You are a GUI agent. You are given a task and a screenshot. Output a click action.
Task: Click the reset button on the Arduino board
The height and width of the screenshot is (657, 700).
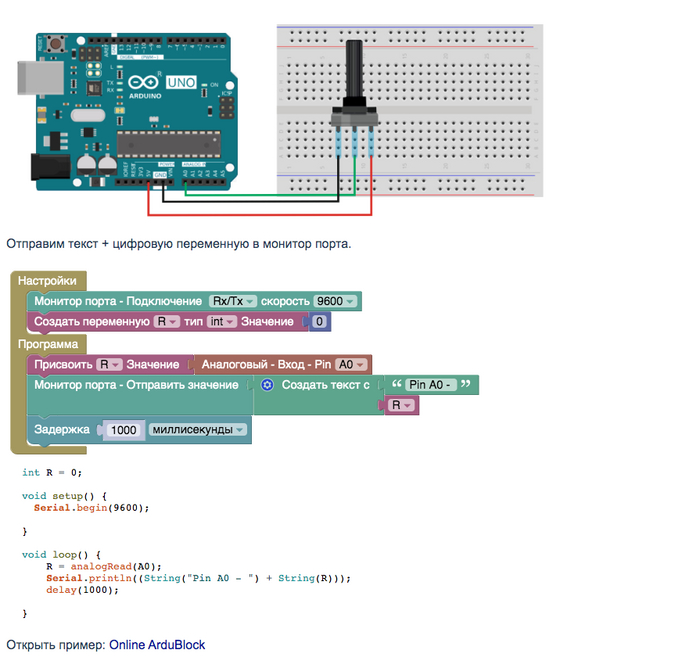pyautogui.click(x=56, y=44)
